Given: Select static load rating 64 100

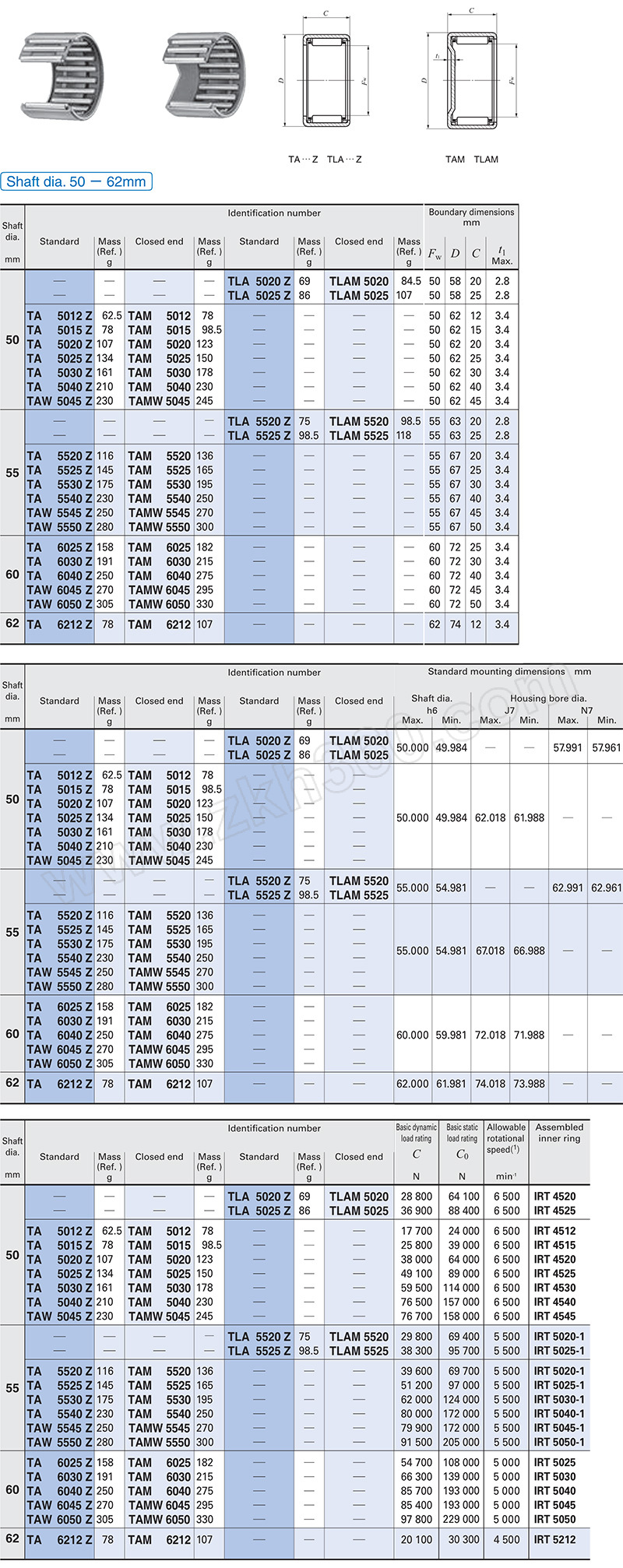Looking at the screenshot, I should (x=464, y=1197).
